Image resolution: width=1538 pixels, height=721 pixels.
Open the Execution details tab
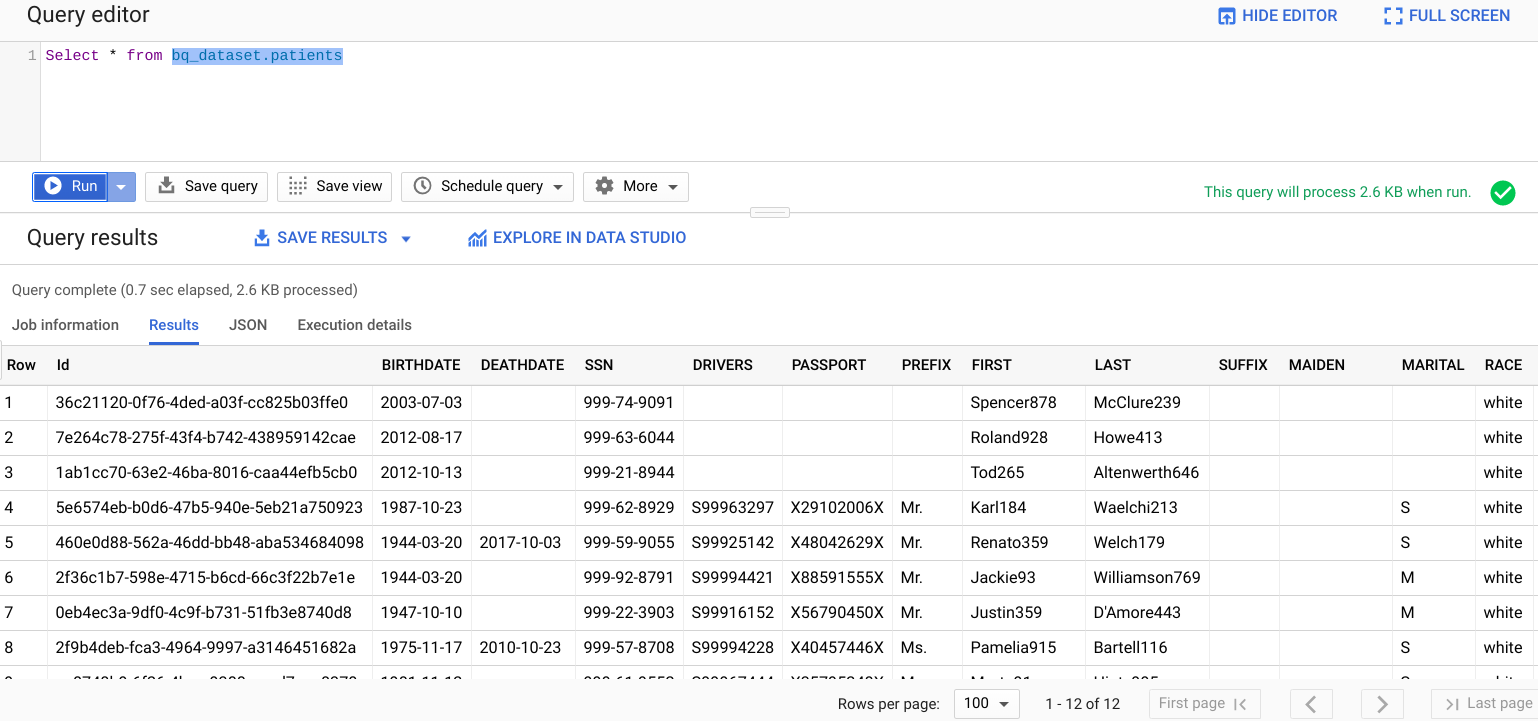click(354, 325)
